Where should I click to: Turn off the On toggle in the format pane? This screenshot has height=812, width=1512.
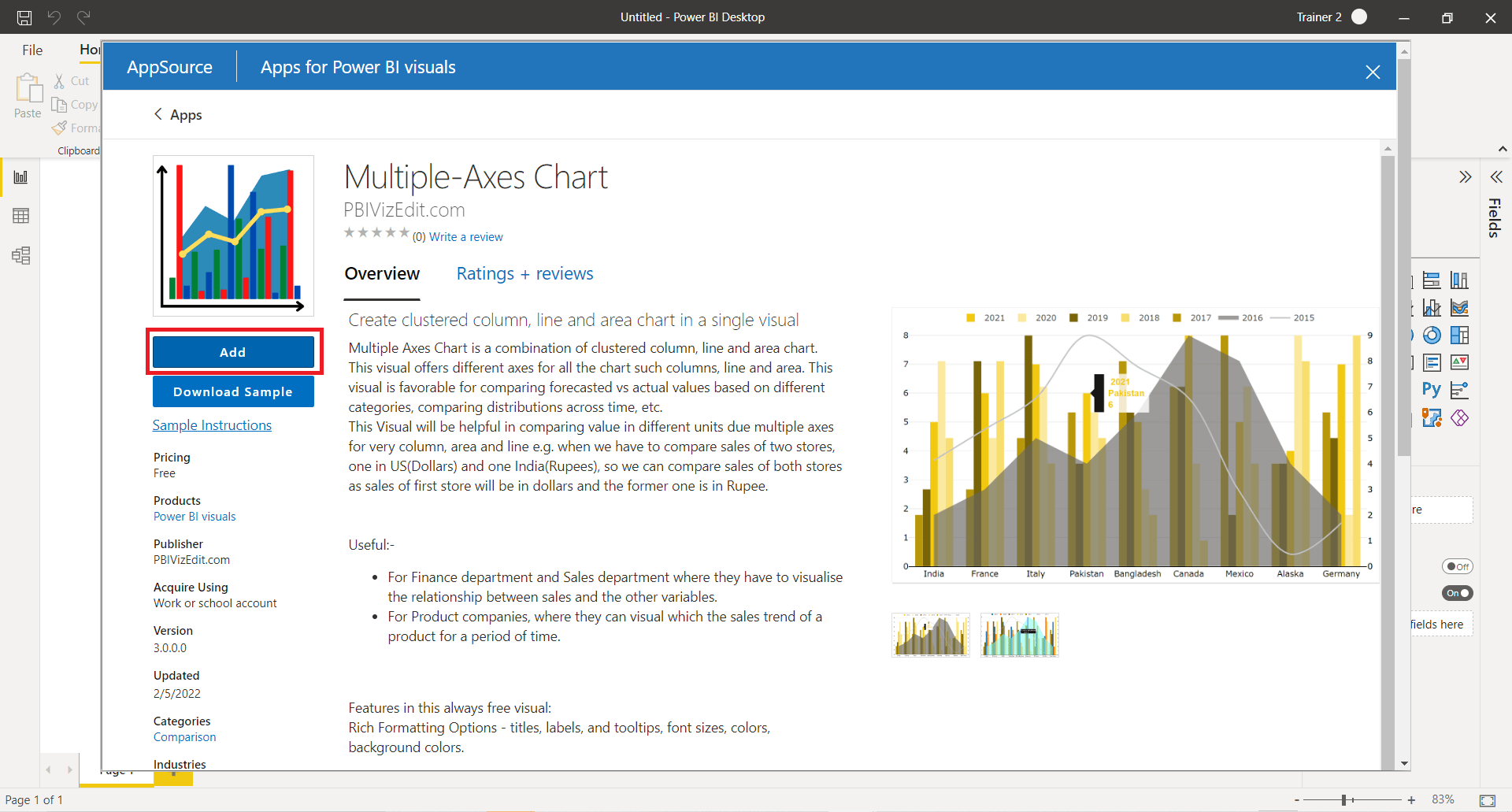[x=1458, y=593]
